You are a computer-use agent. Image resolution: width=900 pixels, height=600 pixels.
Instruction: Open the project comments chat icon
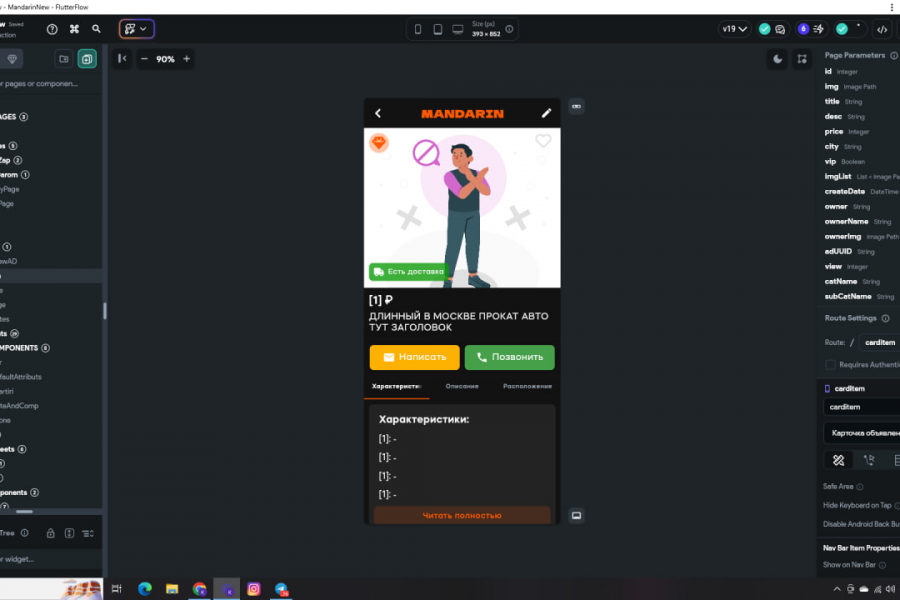click(780, 29)
